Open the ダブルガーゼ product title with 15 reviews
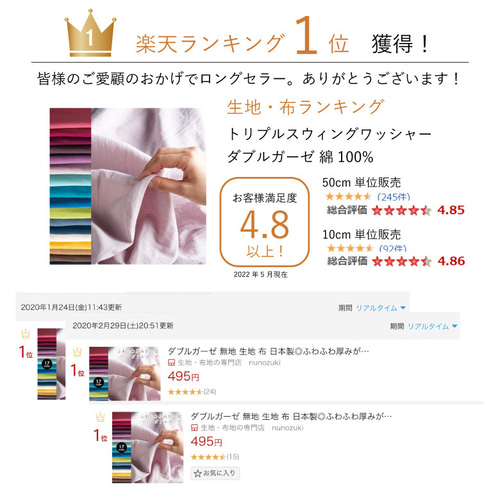 coord(291,416)
